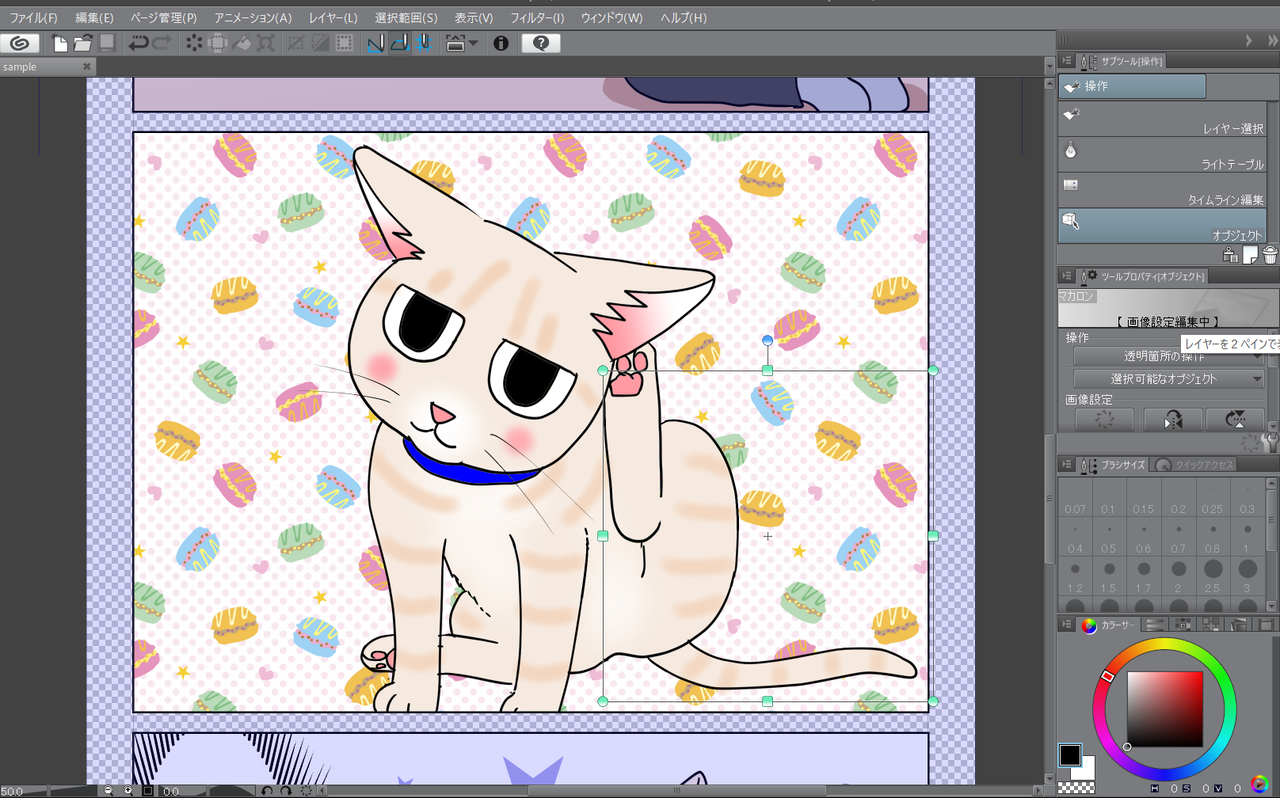Image resolution: width=1280 pixels, height=798 pixels.
Task: Open the ブラシサイズ panel menu icon
Action: pyautogui.click(x=1067, y=465)
